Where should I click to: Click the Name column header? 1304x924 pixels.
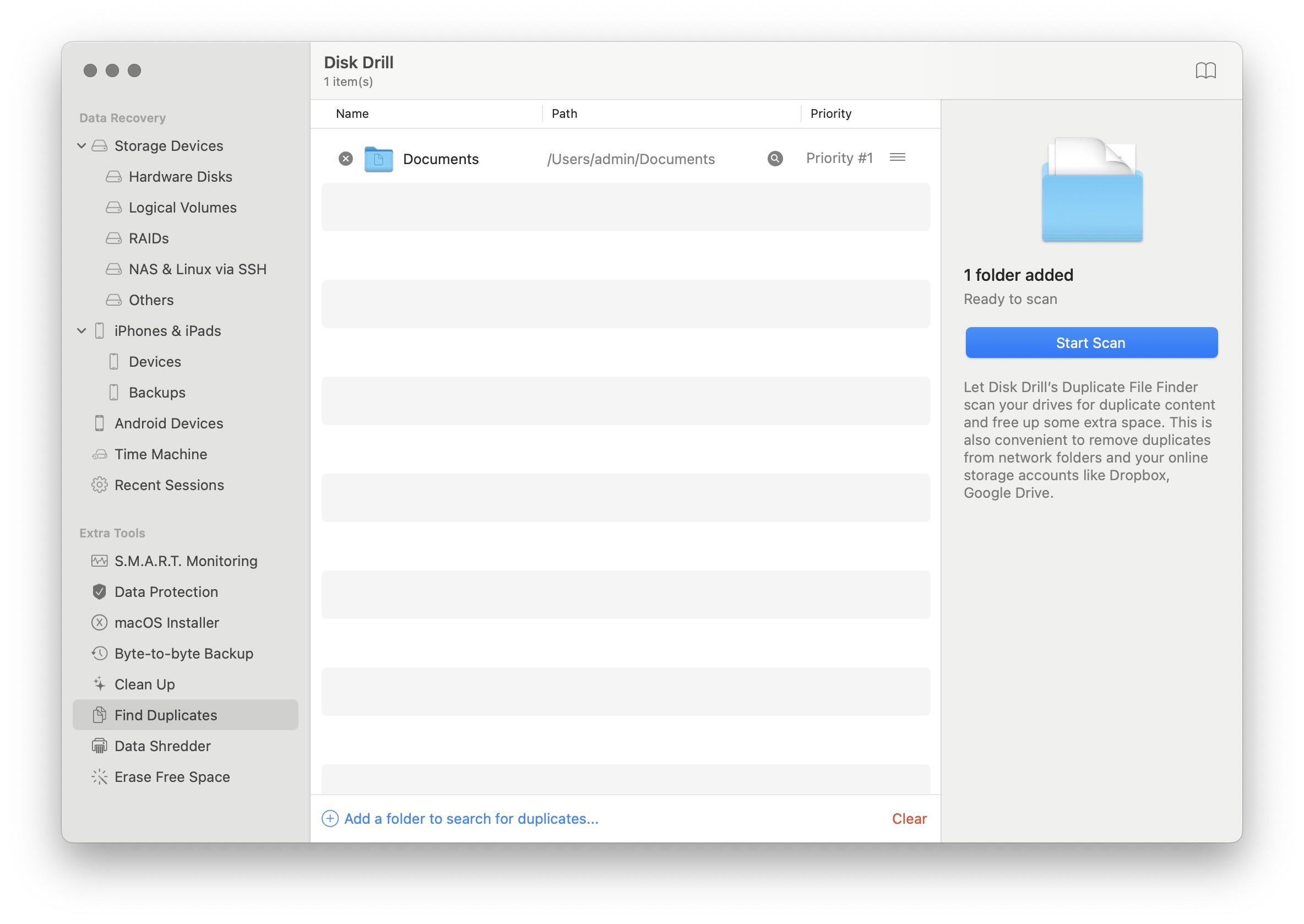352,113
